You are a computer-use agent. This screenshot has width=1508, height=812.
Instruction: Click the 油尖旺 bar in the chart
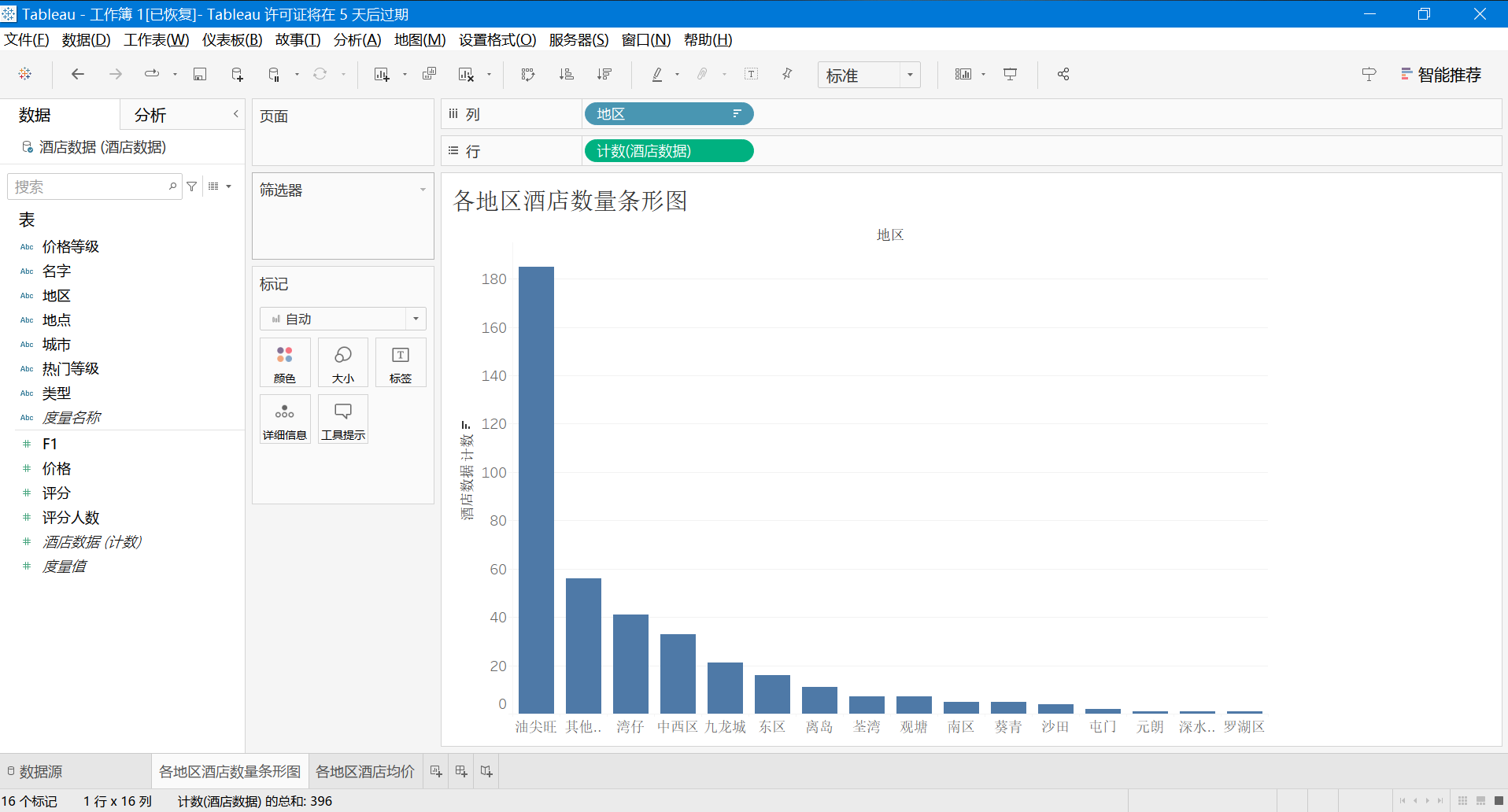[536, 489]
